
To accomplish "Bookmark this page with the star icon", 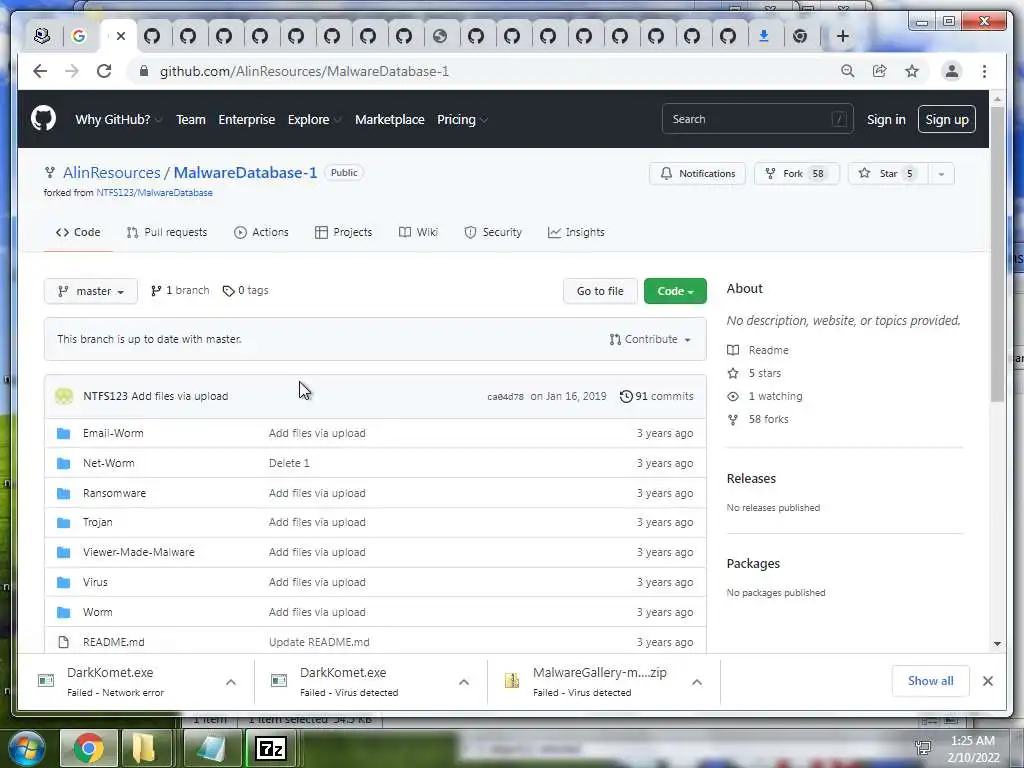I will pyautogui.click(x=912, y=71).
